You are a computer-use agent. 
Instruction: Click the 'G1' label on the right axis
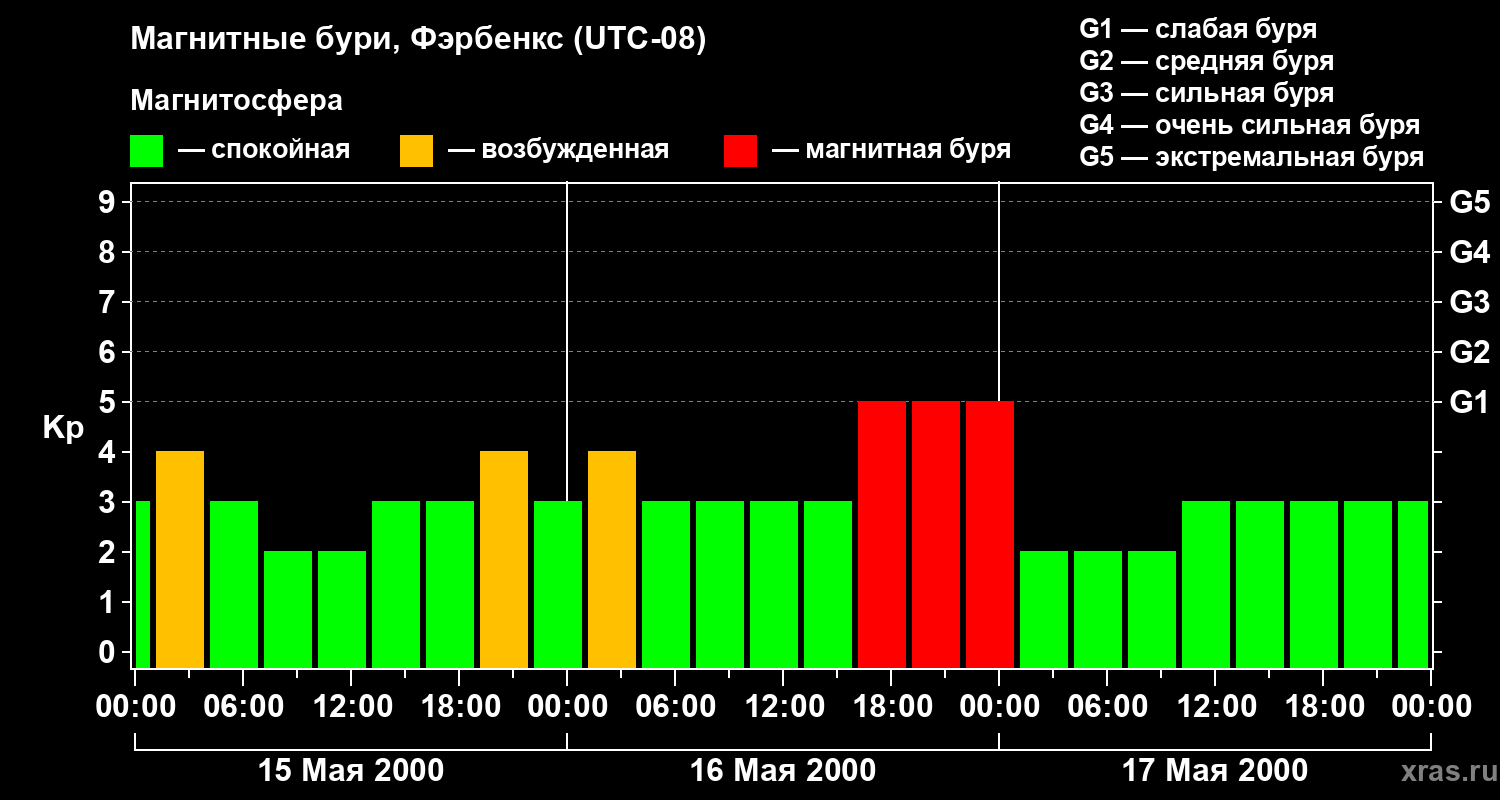tap(1469, 402)
